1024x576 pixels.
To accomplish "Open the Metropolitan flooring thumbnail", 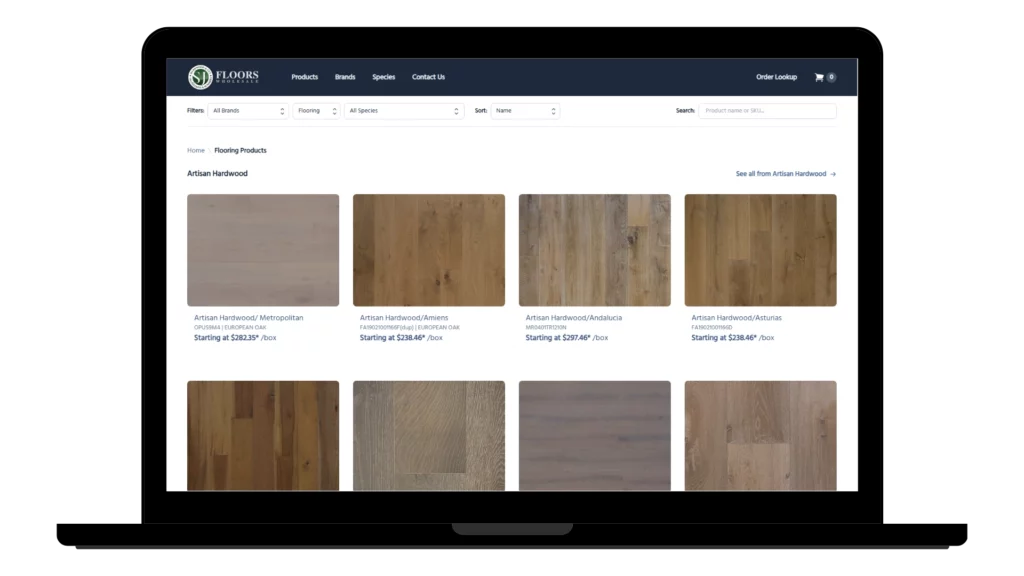I will 263,250.
